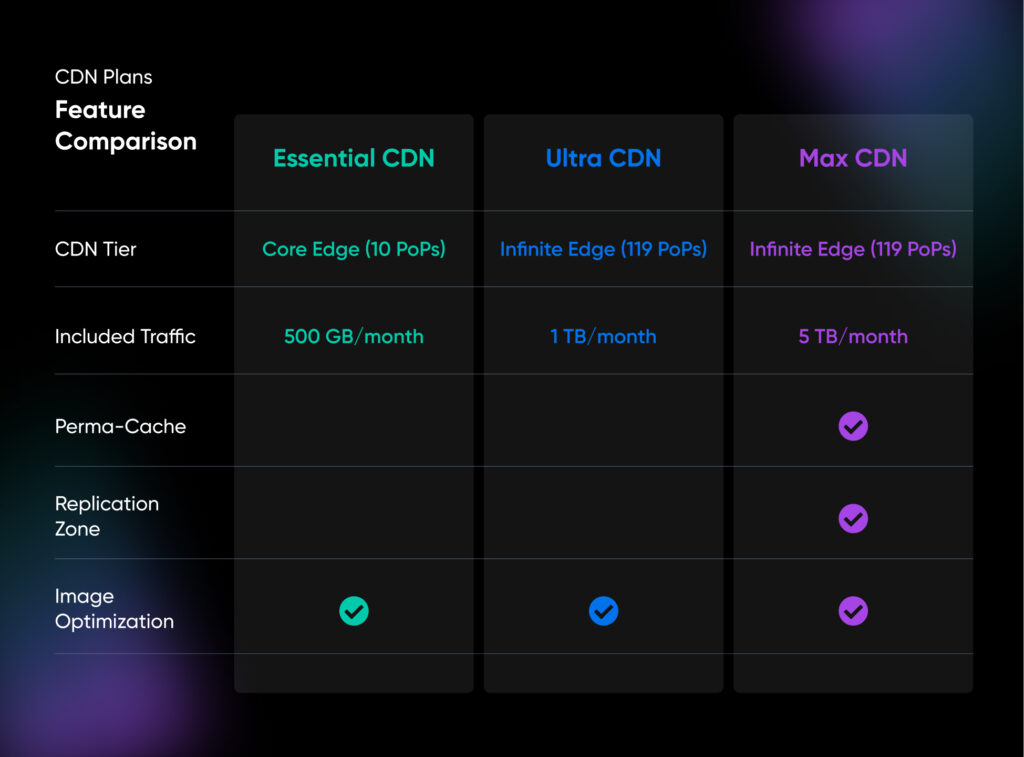The height and width of the screenshot is (757, 1024).
Task: Click the green Image Optimization checkmark
Action: (x=354, y=611)
